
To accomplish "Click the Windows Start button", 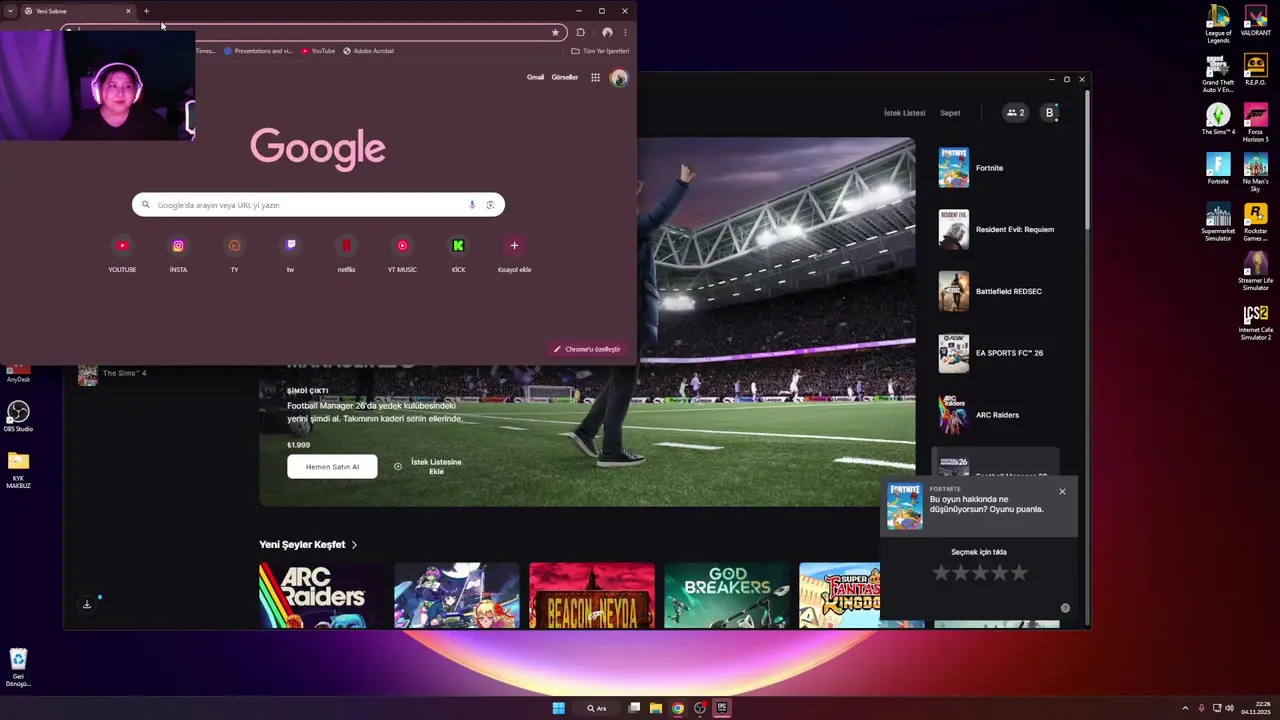I will 559,708.
